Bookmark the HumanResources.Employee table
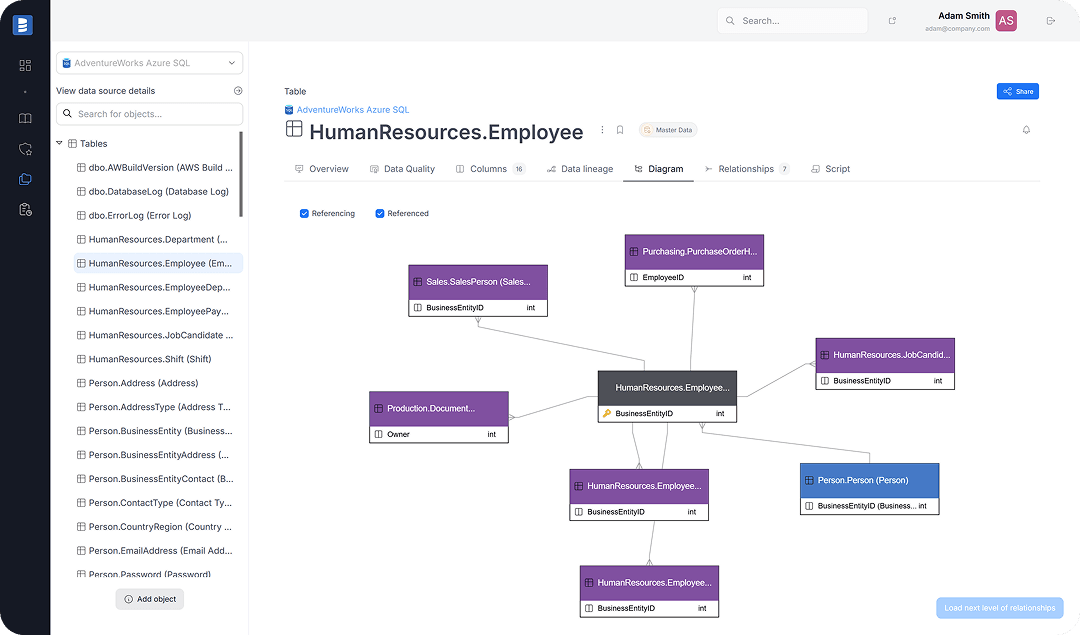Screen dimensions: 1080x635 coord(620,130)
